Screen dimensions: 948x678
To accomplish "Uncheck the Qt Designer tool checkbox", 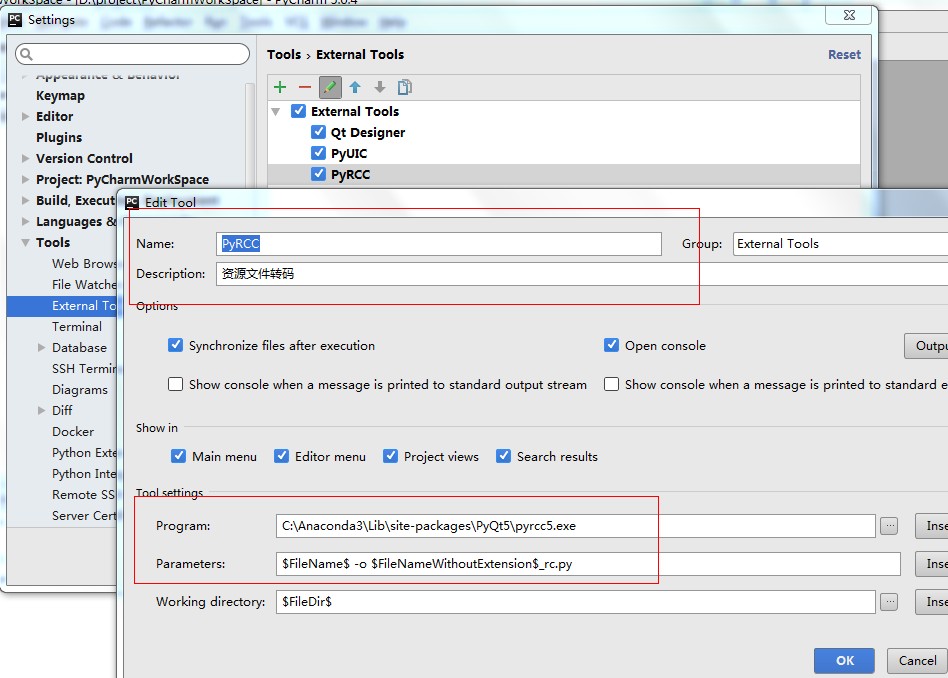I will pyautogui.click(x=319, y=132).
